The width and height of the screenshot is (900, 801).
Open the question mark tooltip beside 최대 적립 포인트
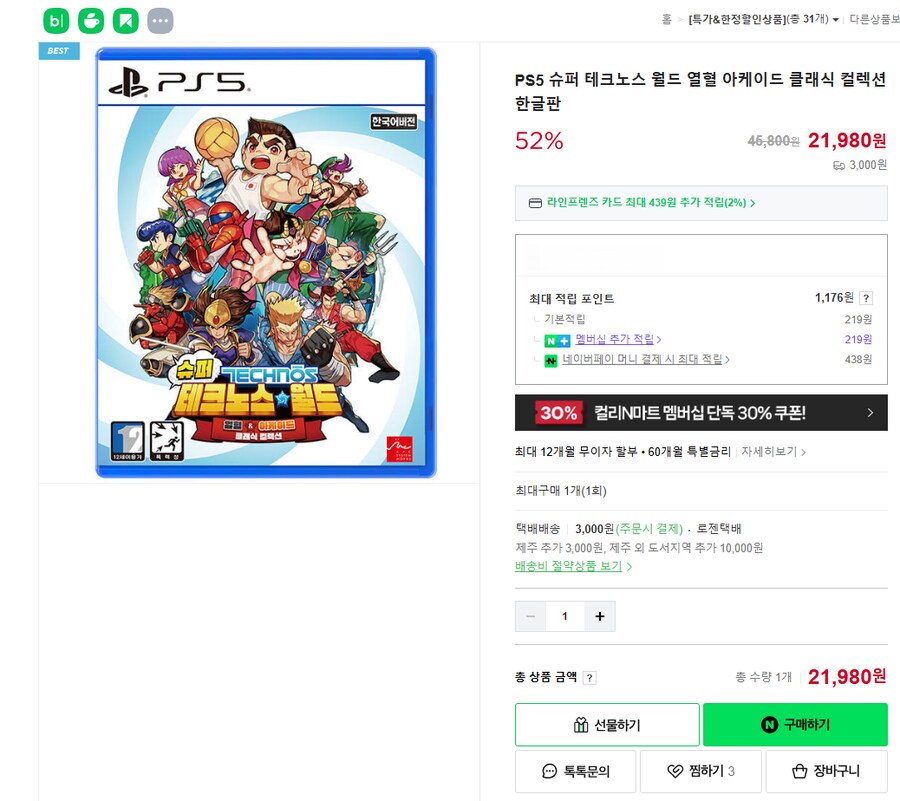pyautogui.click(x=866, y=297)
